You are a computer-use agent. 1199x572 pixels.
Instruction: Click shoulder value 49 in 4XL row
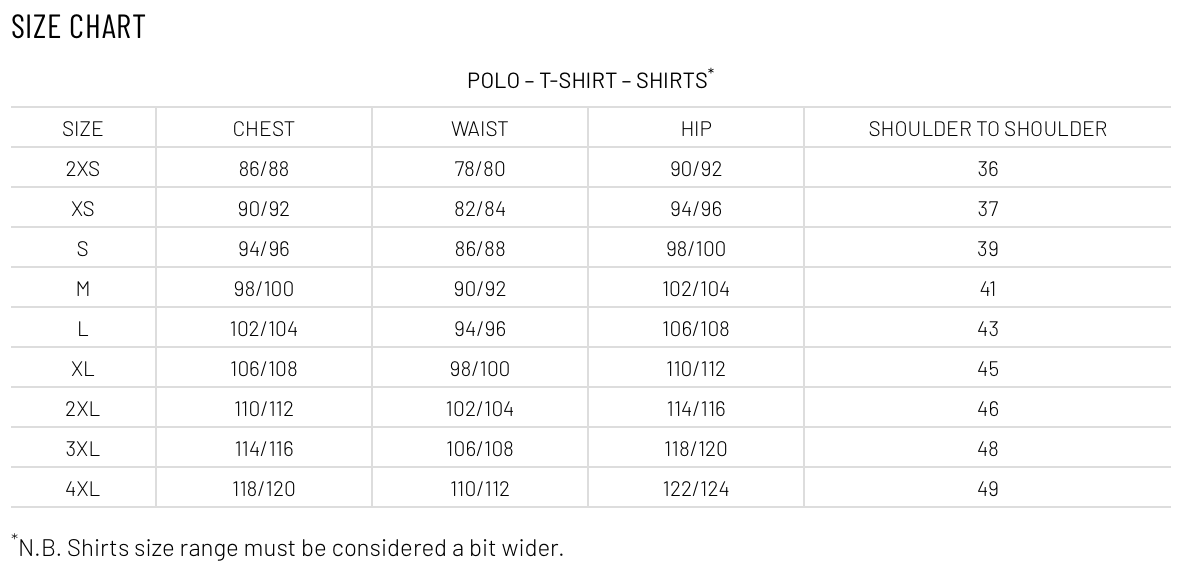coord(988,489)
